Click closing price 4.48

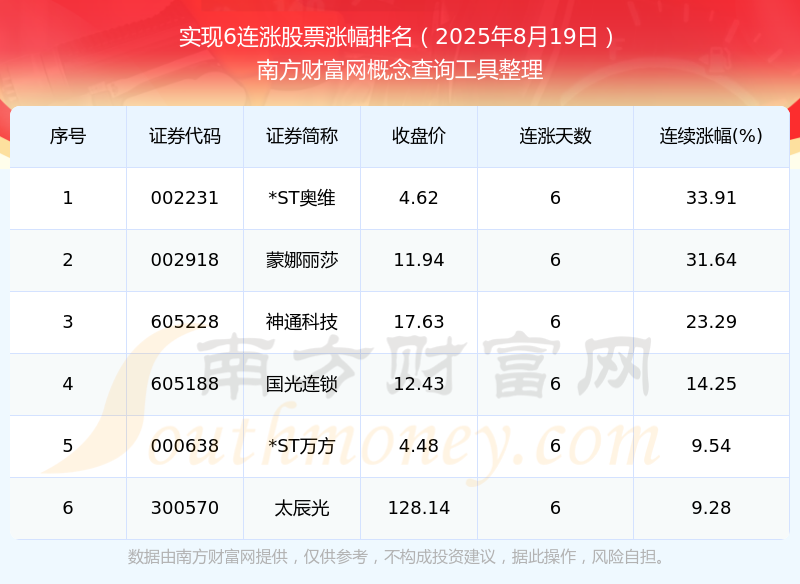click(419, 446)
